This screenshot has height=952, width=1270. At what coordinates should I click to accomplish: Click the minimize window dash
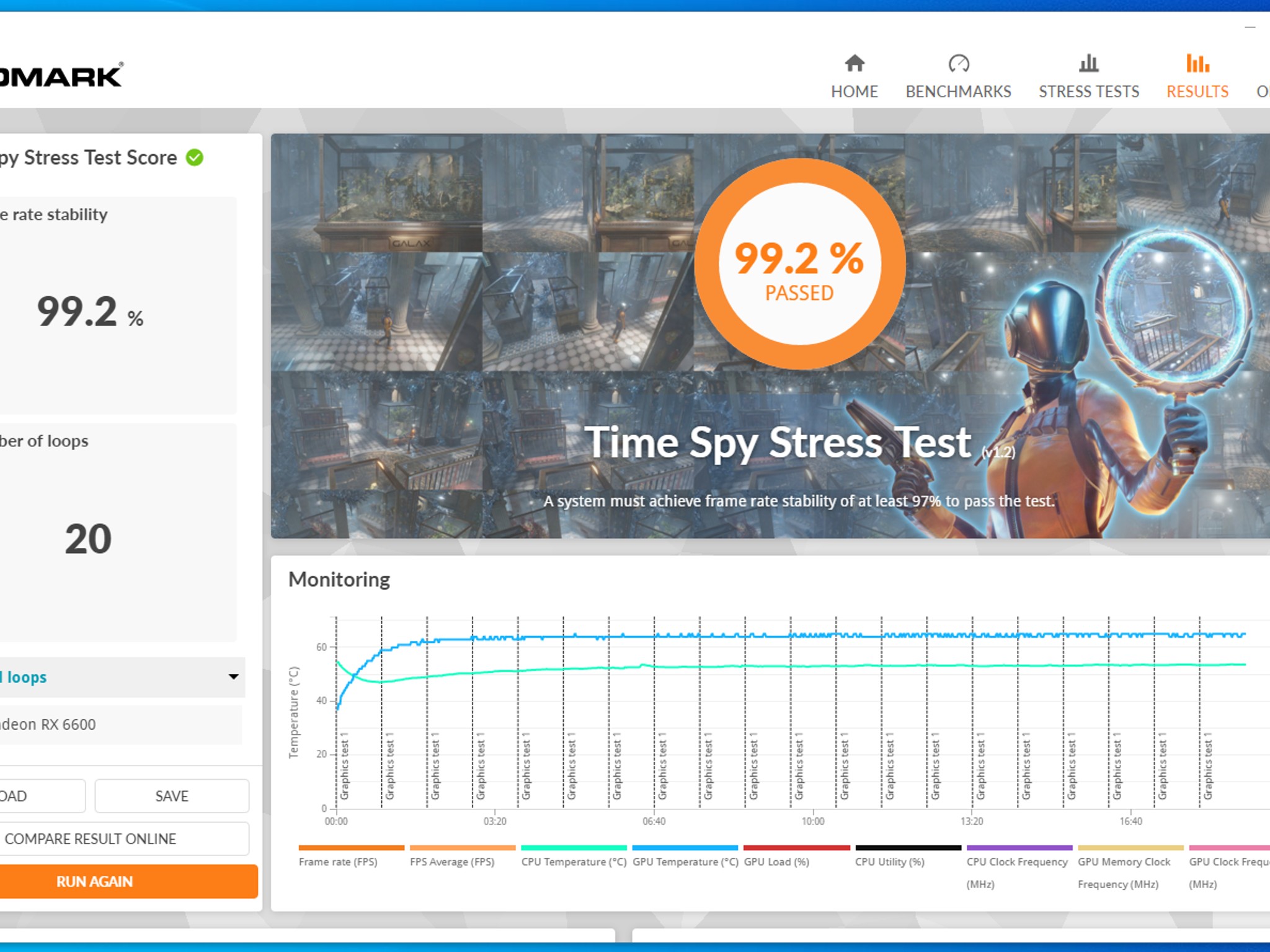(x=1250, y=27)
